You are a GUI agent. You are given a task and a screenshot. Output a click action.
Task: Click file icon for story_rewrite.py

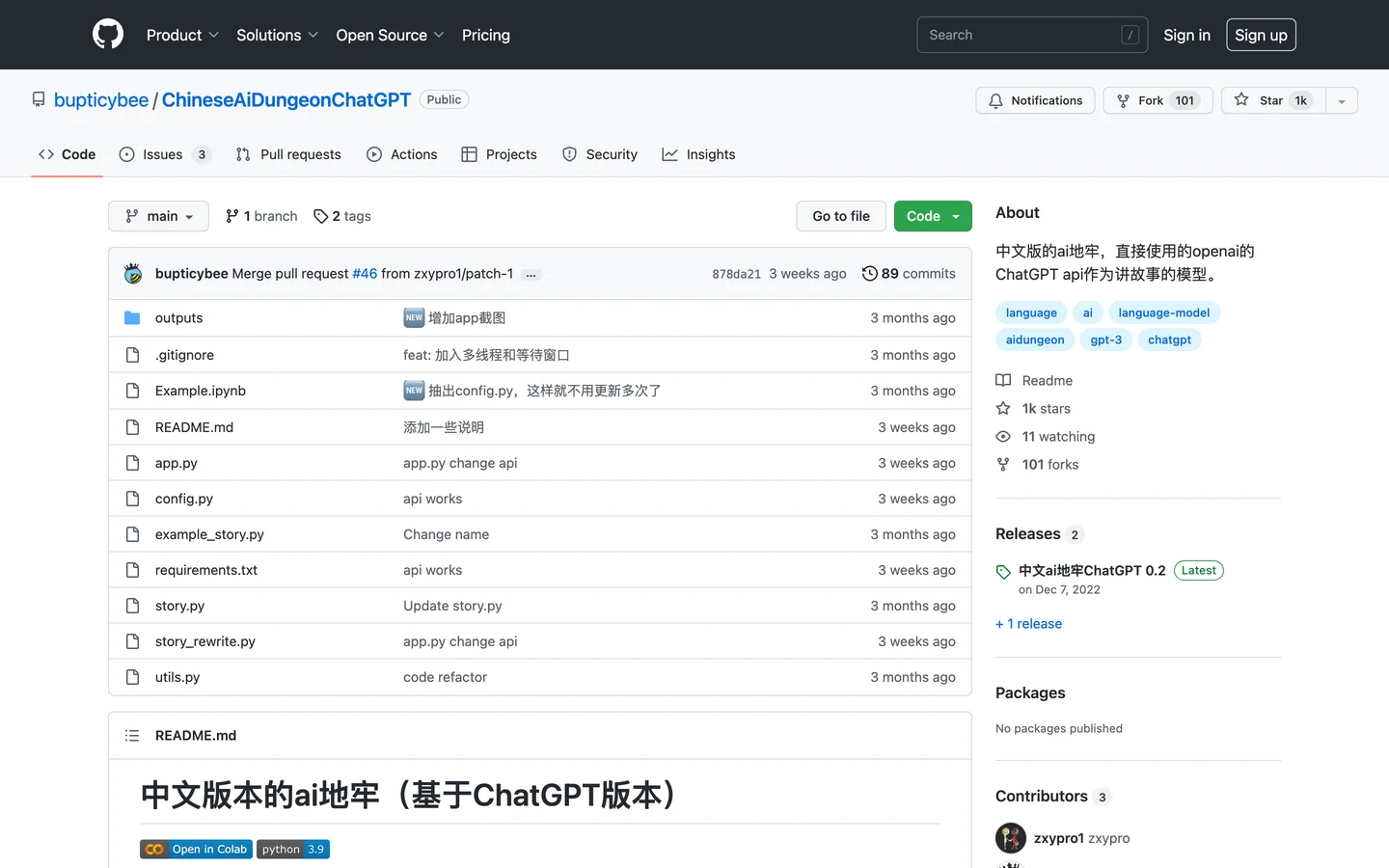point(132,641)
